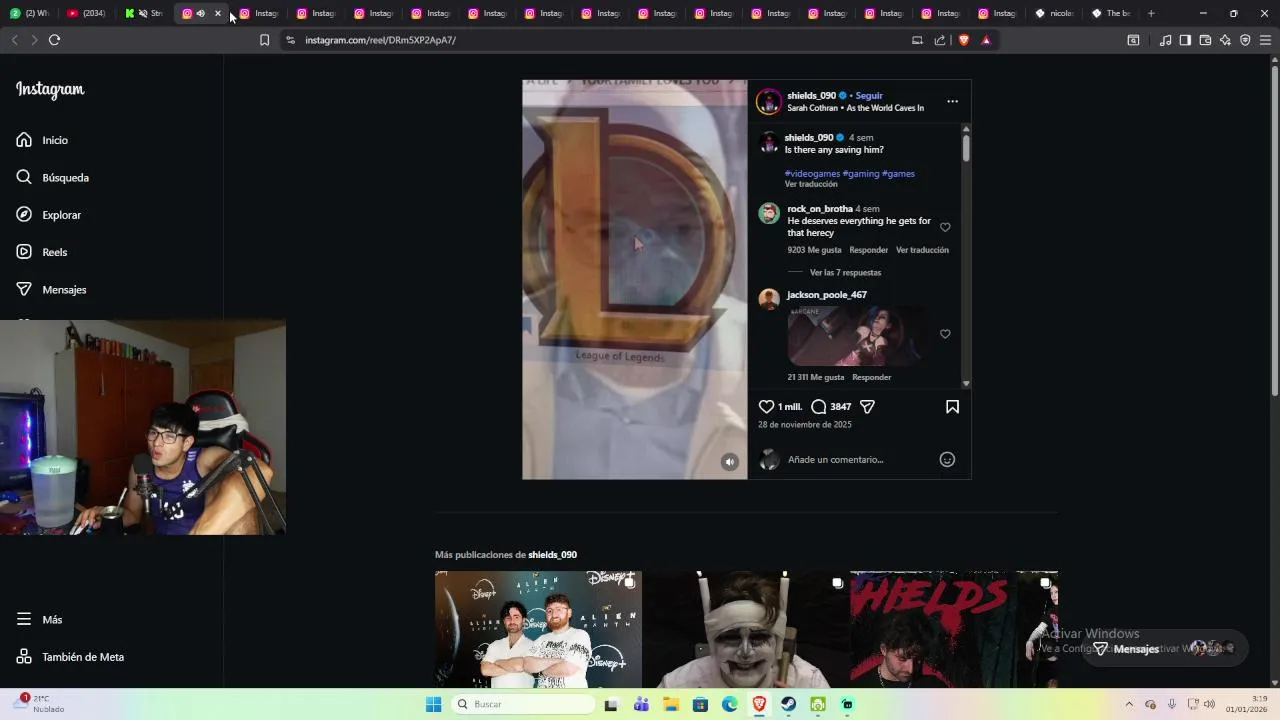This screenshot has height=720, width=1280.
Task: Open a new browser tab
Action: (x=1151, y=13)
